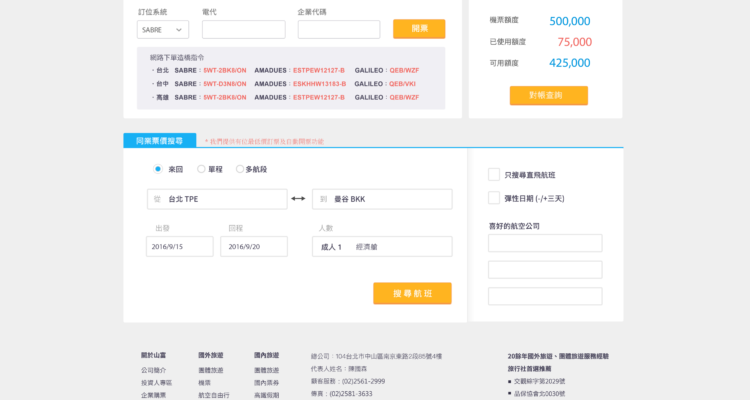
Task: Select the 來回 round-trip radio button
Action: pyautogui.click(x=158, y=170)
